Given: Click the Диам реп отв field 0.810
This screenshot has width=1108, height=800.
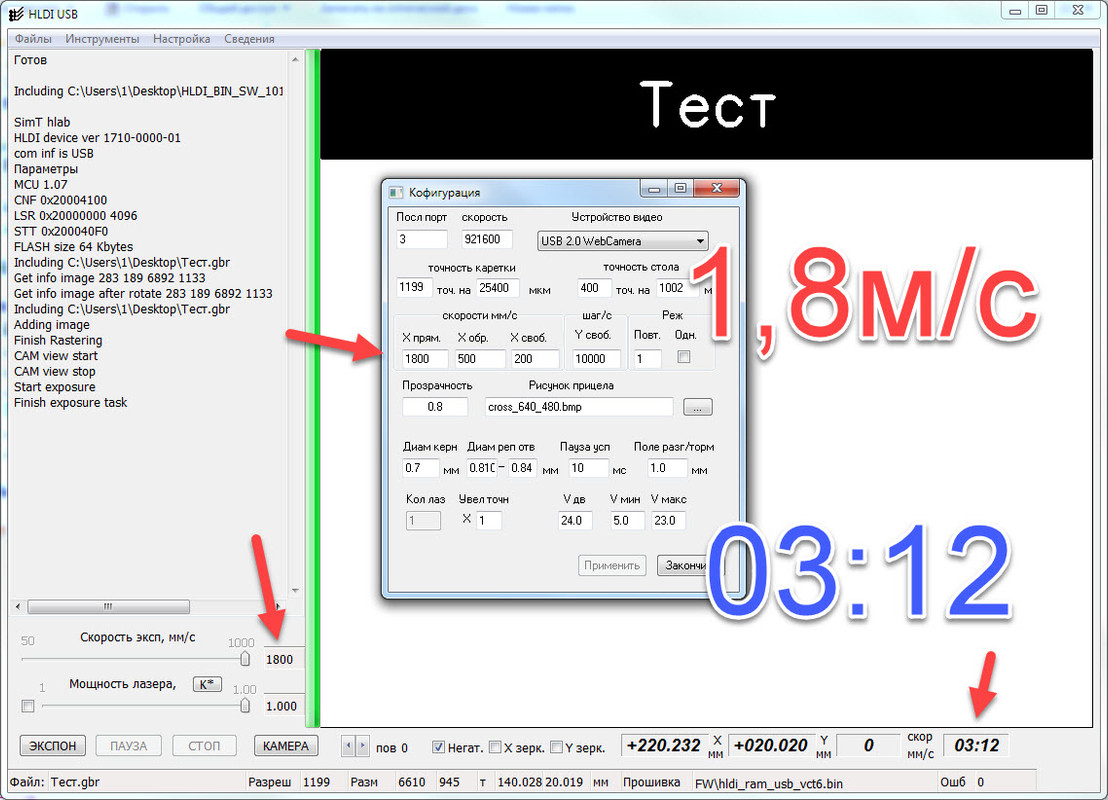Looking at the screenshot, I should (481, 468).
